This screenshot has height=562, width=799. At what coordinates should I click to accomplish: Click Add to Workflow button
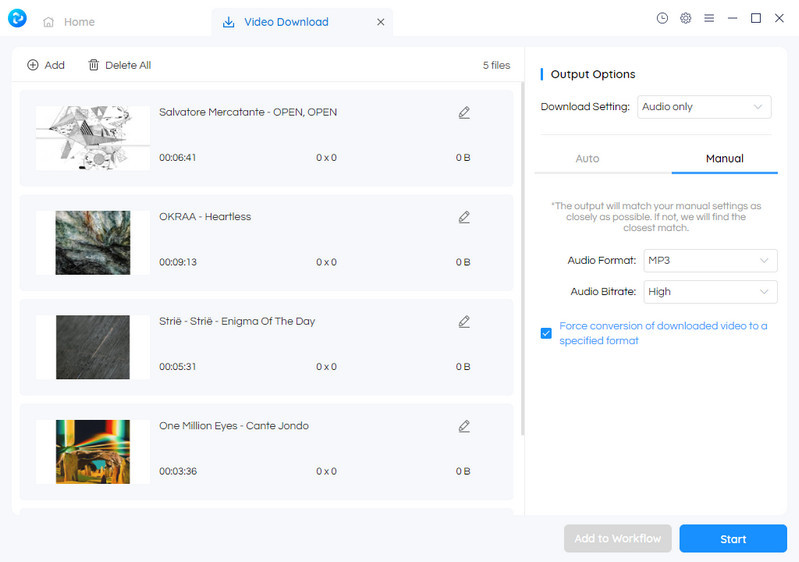click(x=618, y=539)
